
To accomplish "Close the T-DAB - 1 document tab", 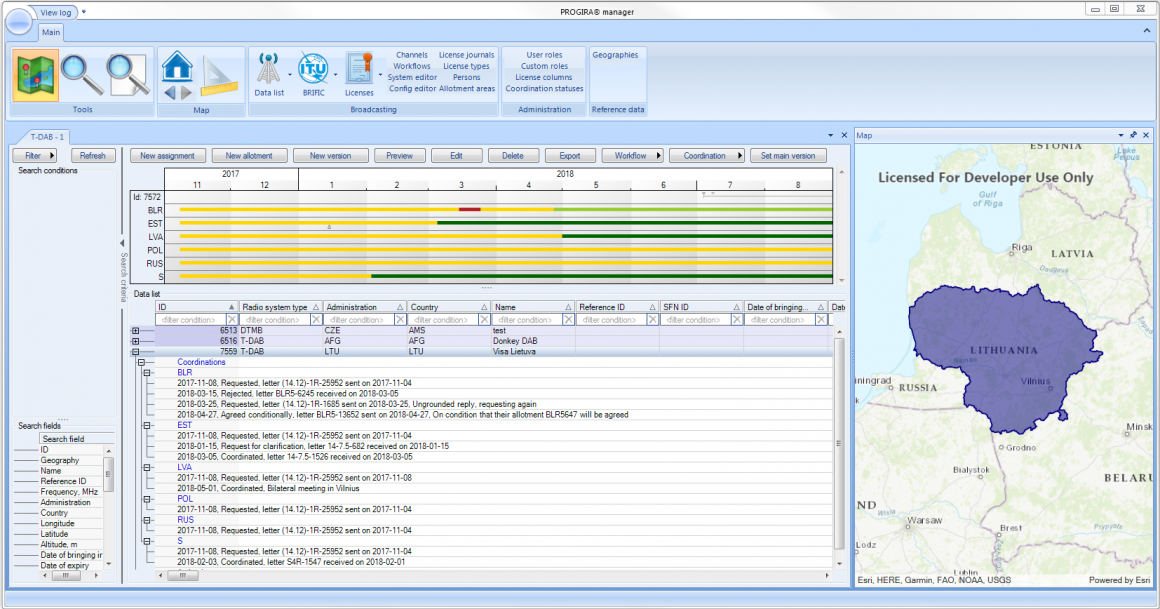I will click(x=844, y=135).
